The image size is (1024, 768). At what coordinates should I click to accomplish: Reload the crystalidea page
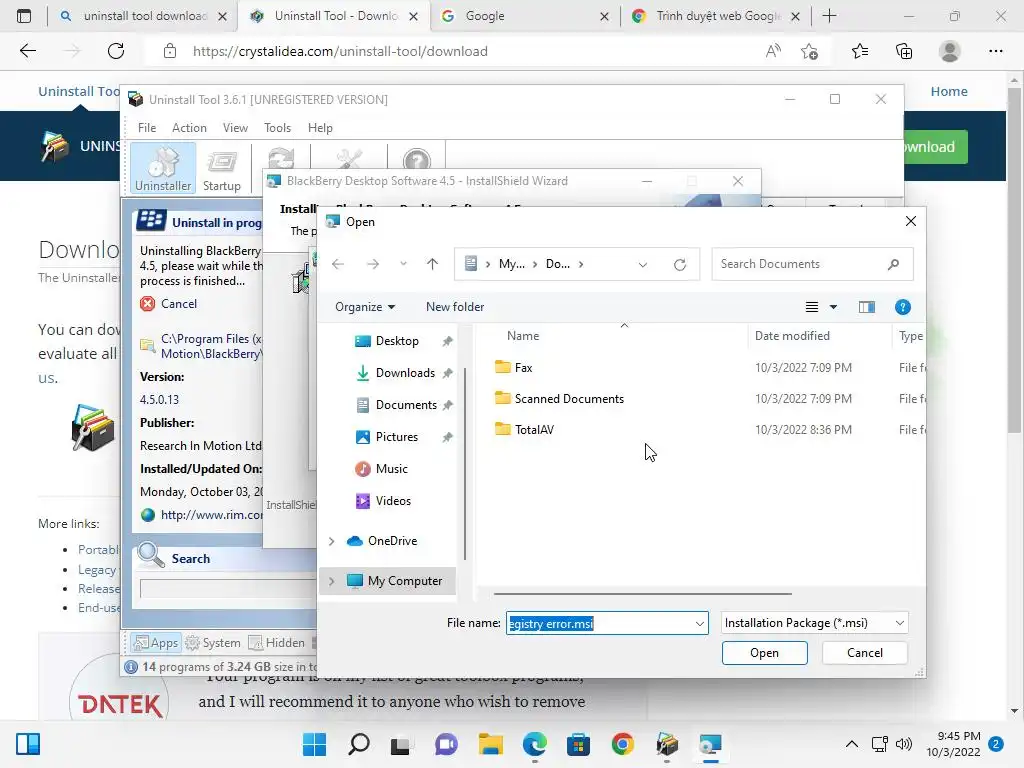point(116,51)
